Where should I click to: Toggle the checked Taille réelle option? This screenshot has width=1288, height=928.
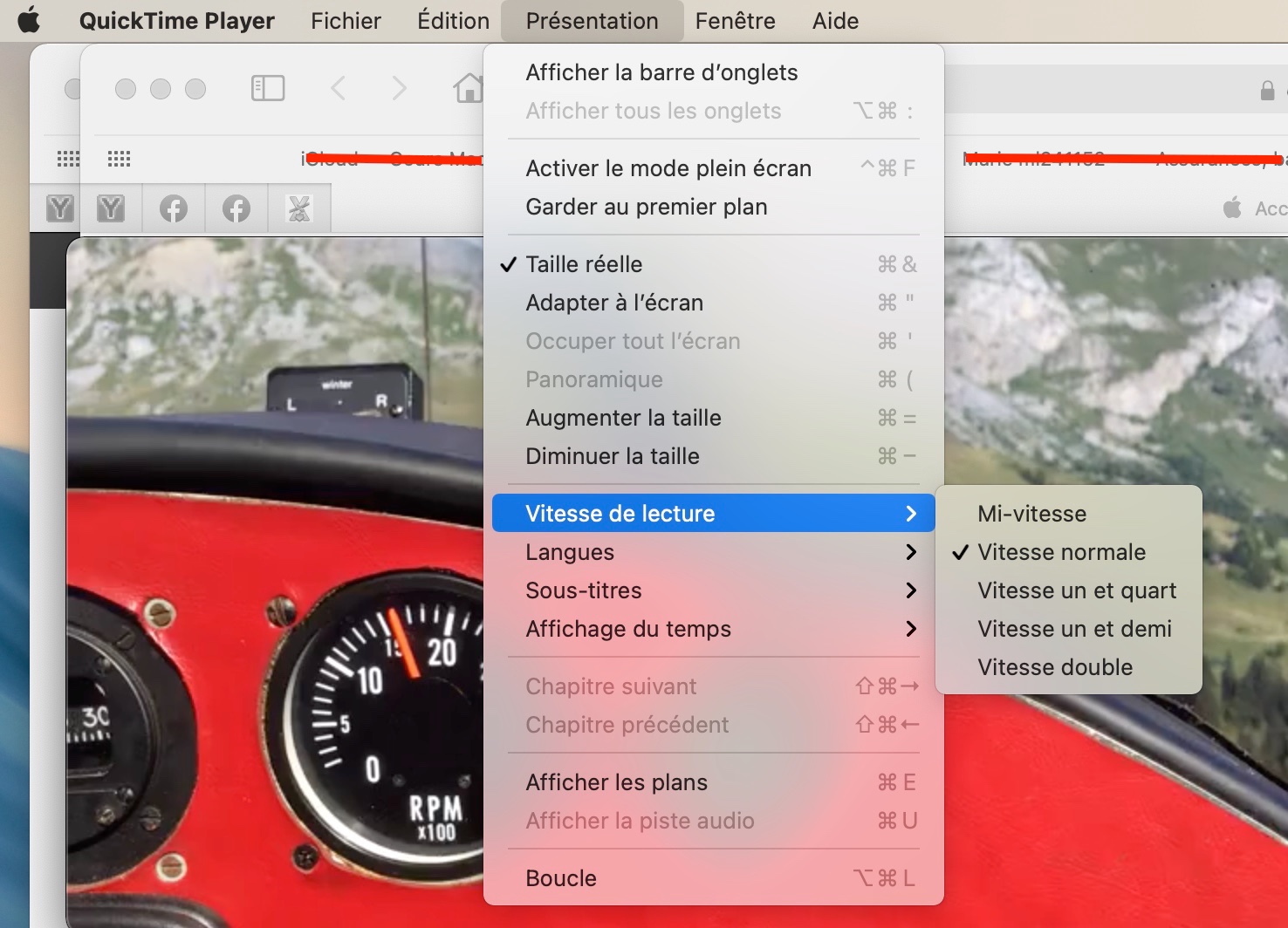tap(714, 264)
